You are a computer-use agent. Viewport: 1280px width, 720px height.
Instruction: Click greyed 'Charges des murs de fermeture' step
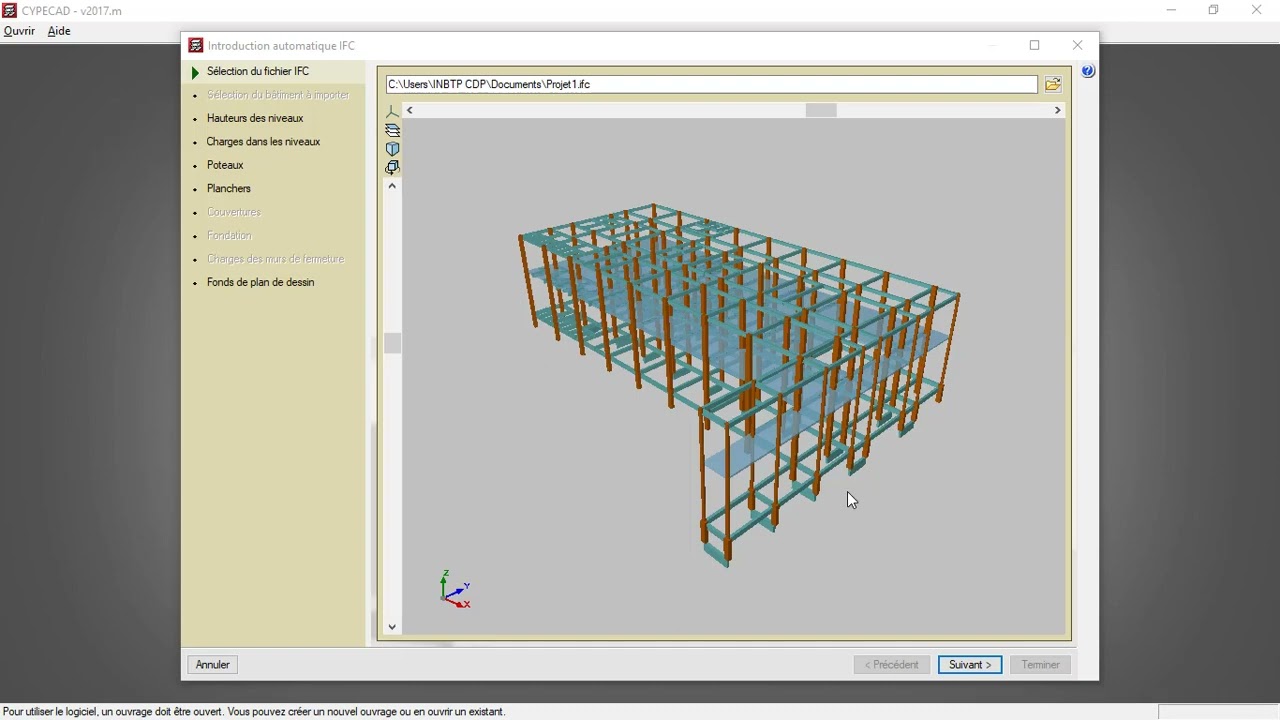275,259
